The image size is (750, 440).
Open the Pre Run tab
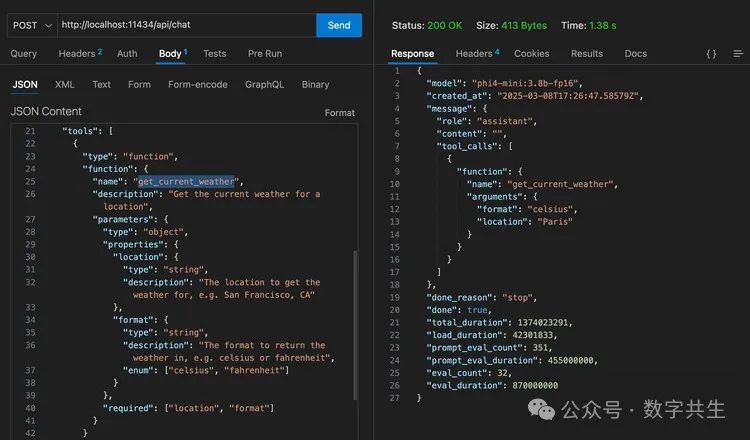(x=265, y=54)
